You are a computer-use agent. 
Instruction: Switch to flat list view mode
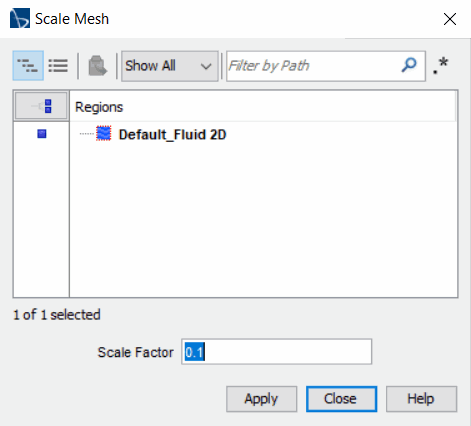pyautogui.click(x=58, y=66)
